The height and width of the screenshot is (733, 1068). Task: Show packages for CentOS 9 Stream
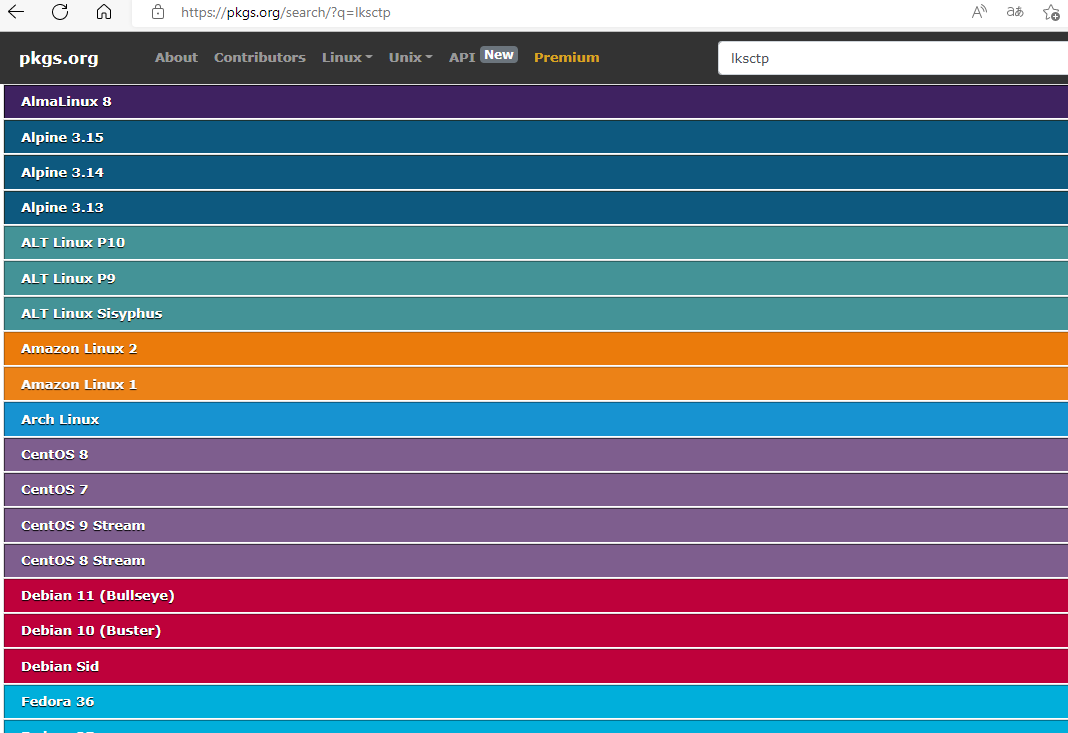coord(536,525)
